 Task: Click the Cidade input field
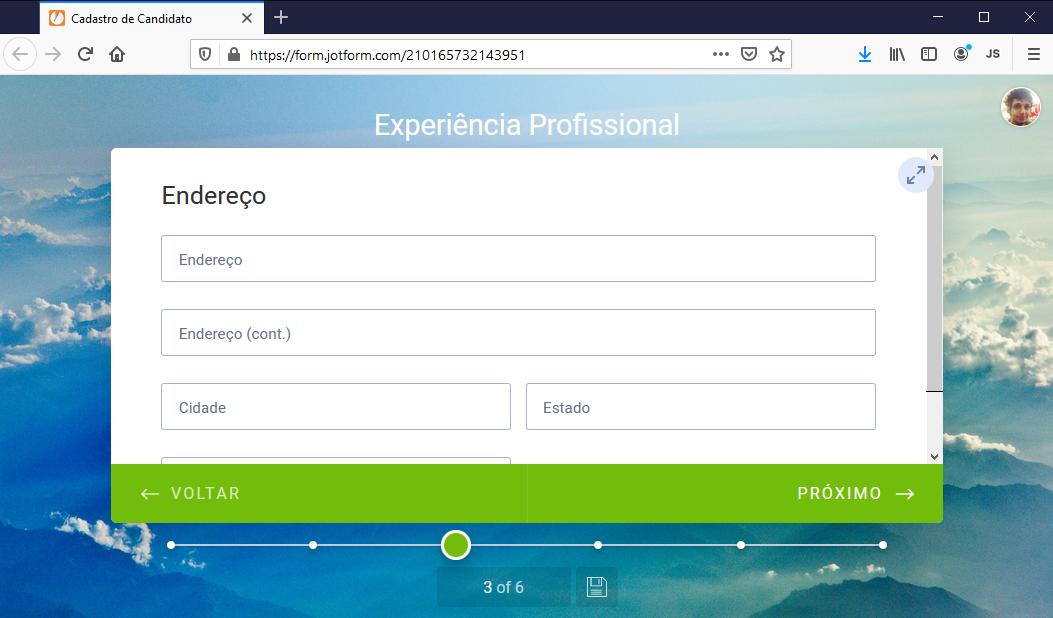[x=336, y=406]
